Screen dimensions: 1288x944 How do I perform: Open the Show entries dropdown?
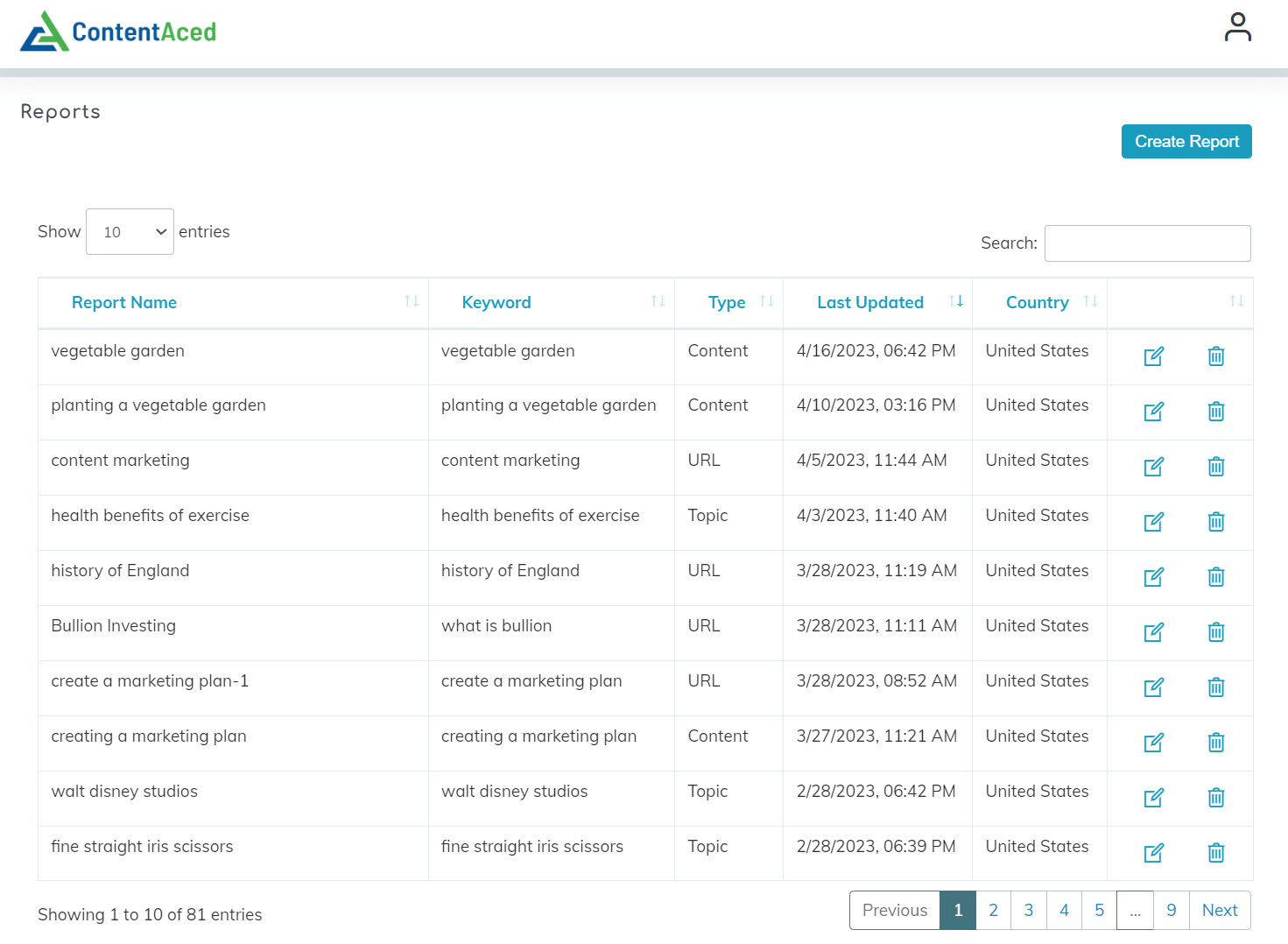point(130,231)
